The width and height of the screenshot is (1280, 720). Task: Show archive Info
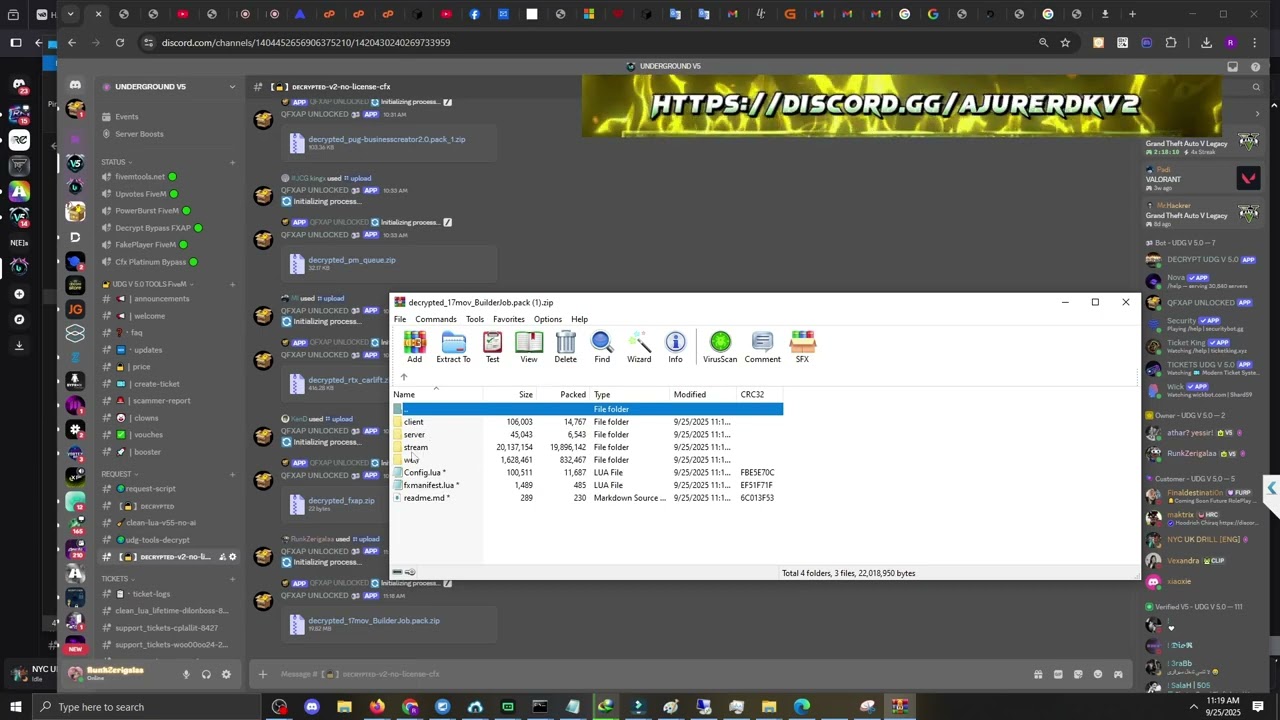pyautogui.click(x=675, y=347)
